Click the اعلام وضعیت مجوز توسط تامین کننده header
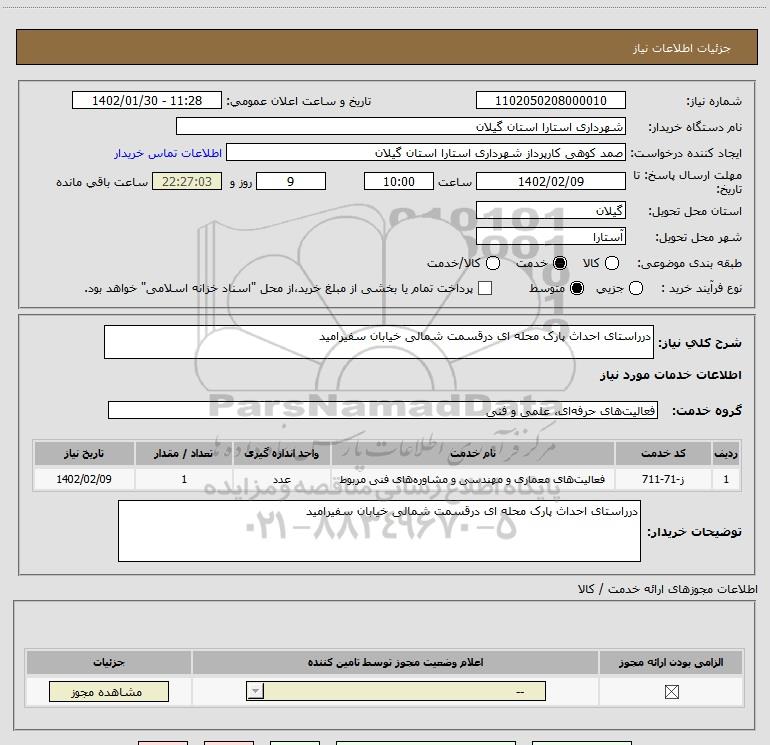This screenshot has height=745, width=770. (395, 662)
